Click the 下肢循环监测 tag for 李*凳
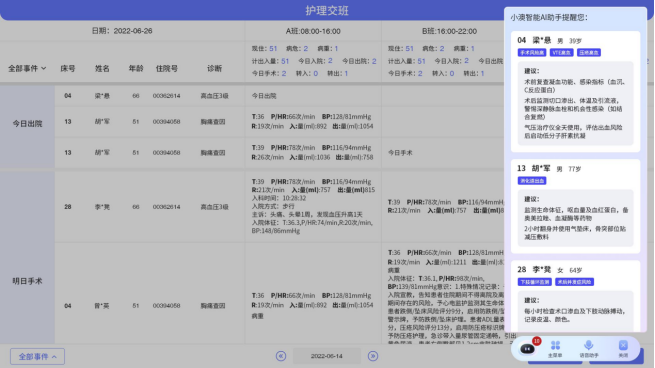The height and width of the screenshot is (368, 655). (535, 282)
